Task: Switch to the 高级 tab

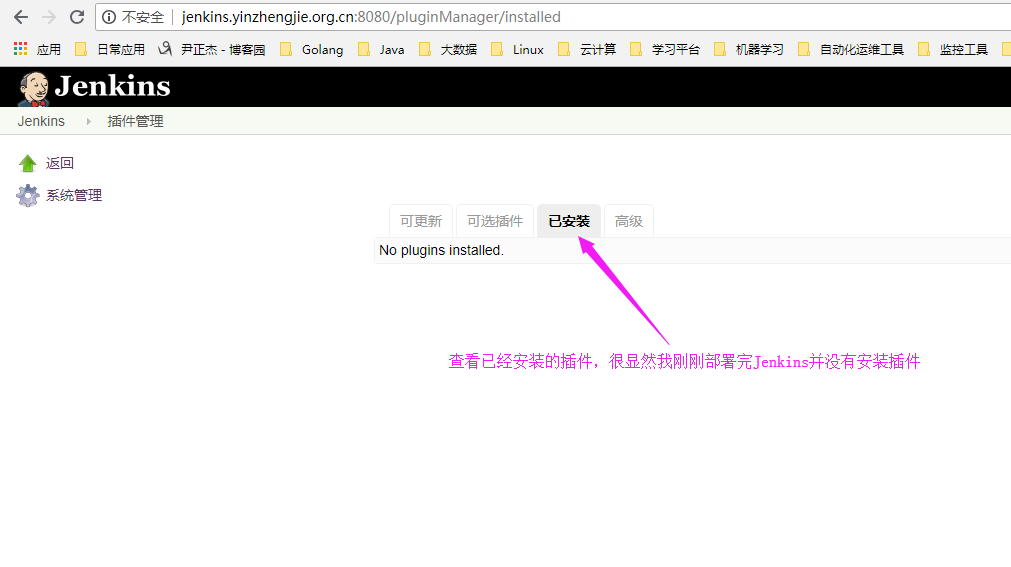Action: tap(629, 221)
